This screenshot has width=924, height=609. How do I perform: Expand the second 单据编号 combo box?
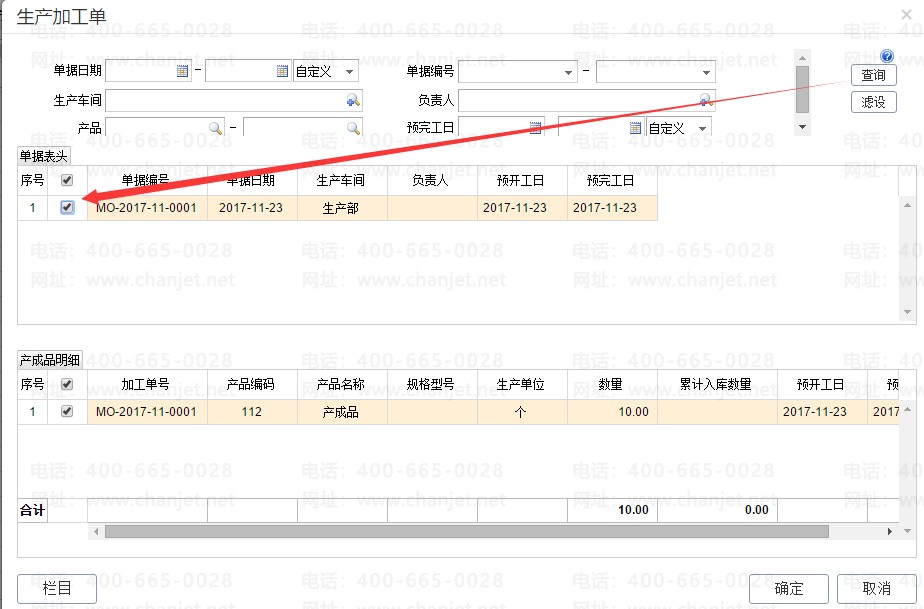(706, 73)
